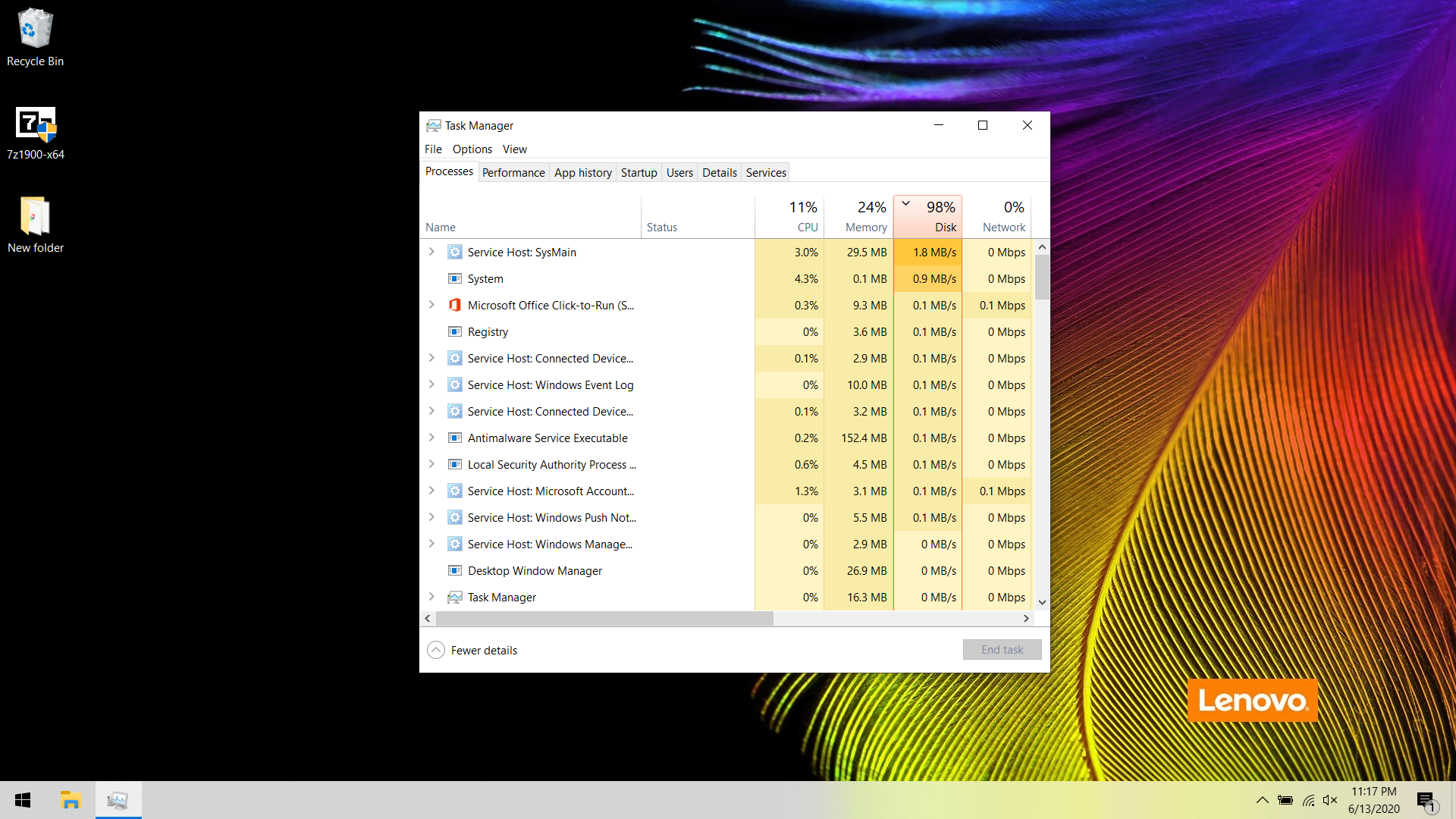
Task: Sort by the Disk column header
Action: pyautogui.click(x=927, y=217)
